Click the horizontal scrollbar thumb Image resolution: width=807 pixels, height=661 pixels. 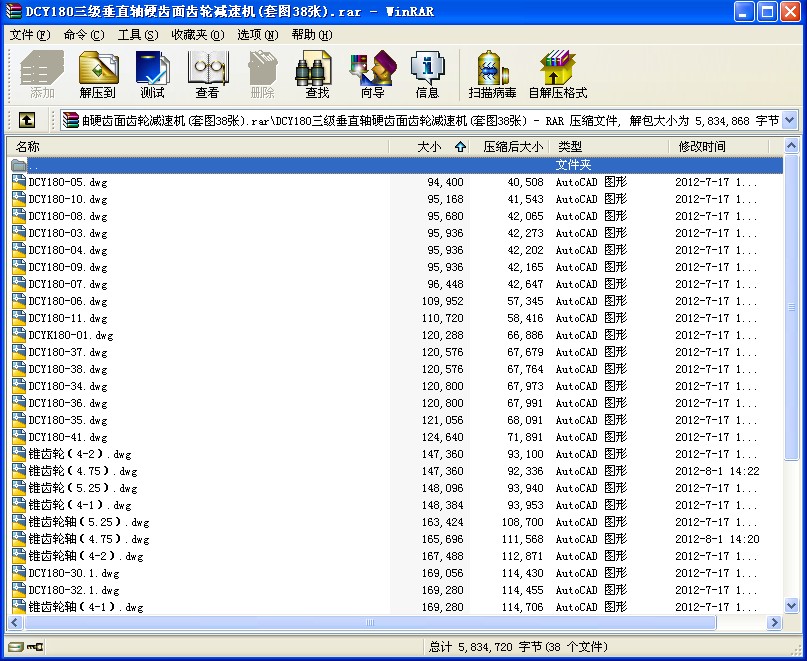click(x=370, y=622)
